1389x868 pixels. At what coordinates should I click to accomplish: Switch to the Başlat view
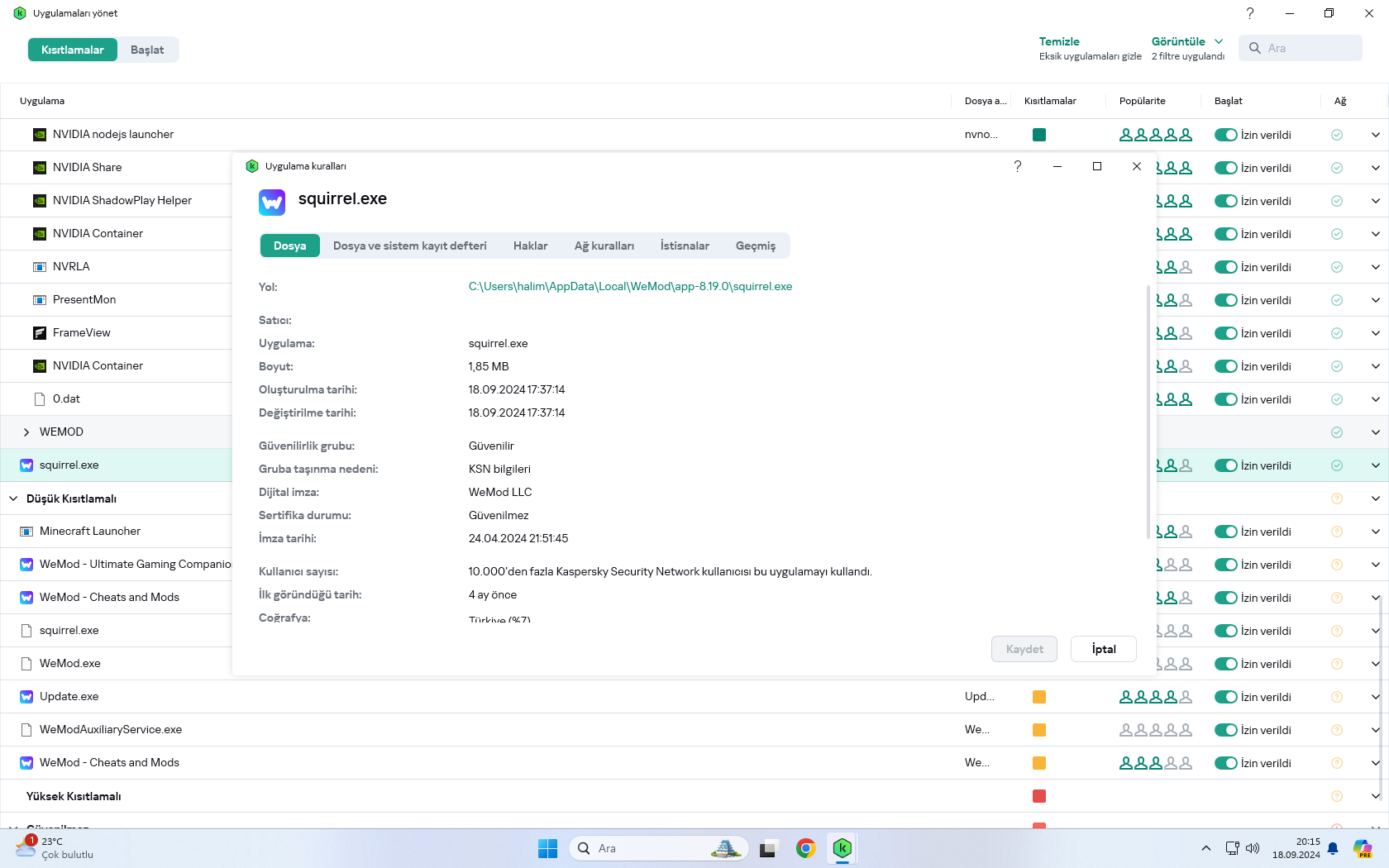(147, 50)
